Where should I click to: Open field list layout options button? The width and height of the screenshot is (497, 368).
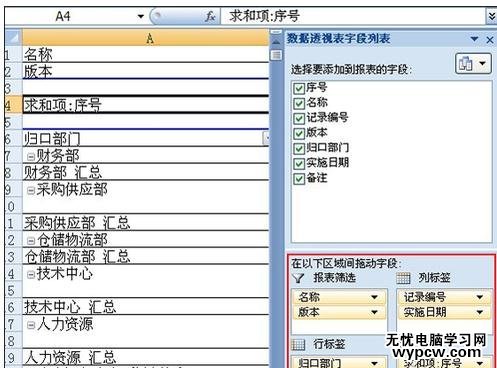click(473, 63)
